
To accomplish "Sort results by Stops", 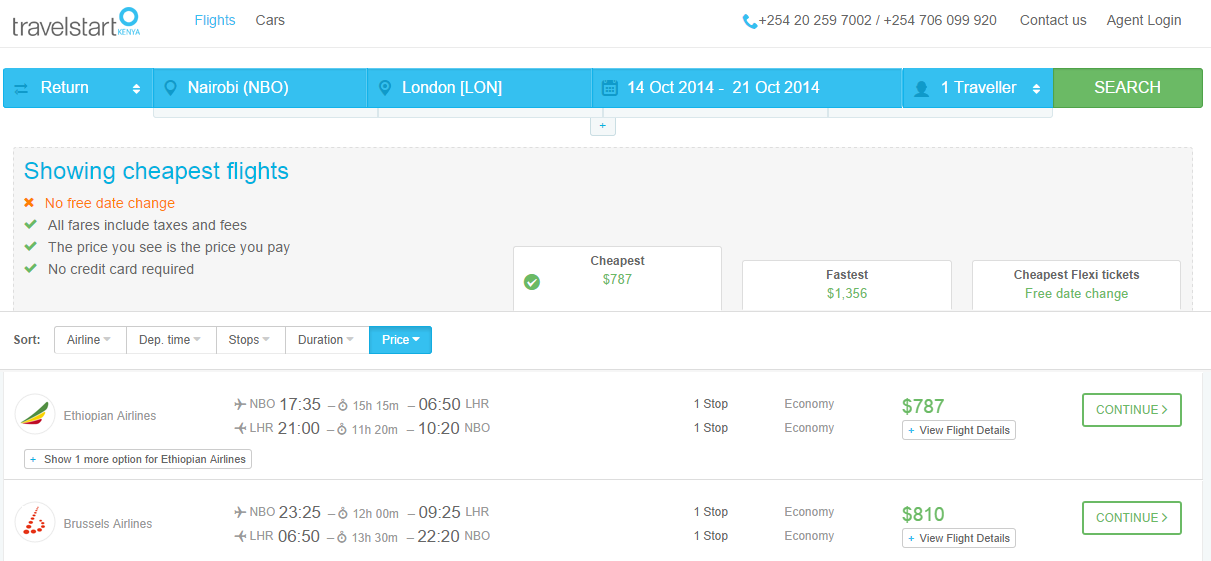I will click(250, 340).
